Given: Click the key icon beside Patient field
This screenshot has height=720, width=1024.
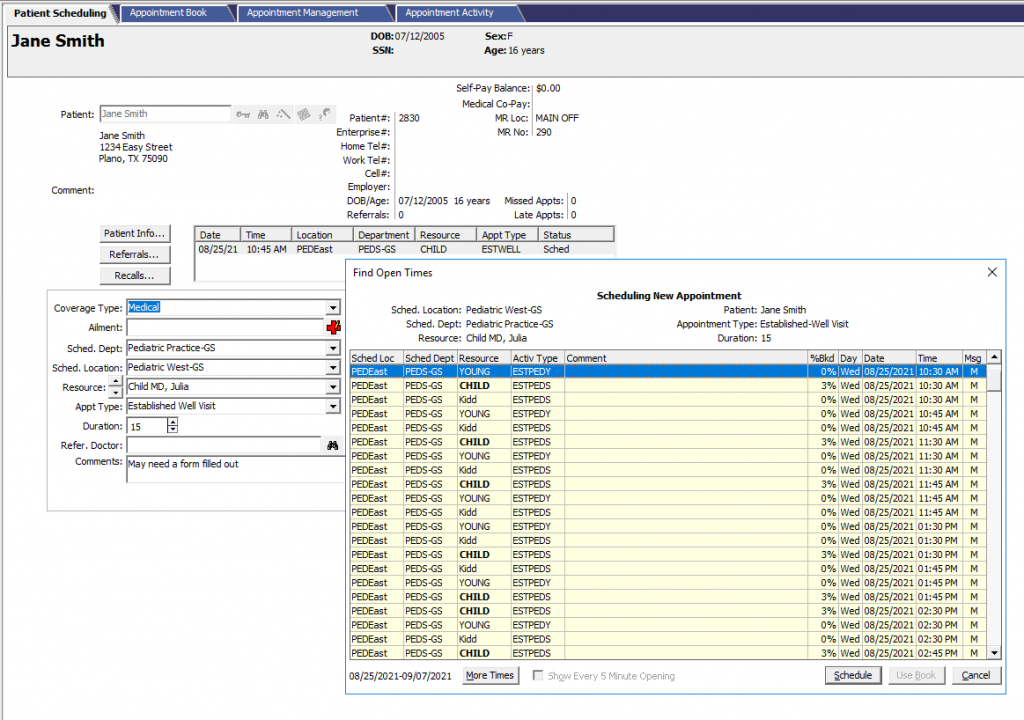Looking at the screenshot, I should pyautogui.click(x=243, y=114).
